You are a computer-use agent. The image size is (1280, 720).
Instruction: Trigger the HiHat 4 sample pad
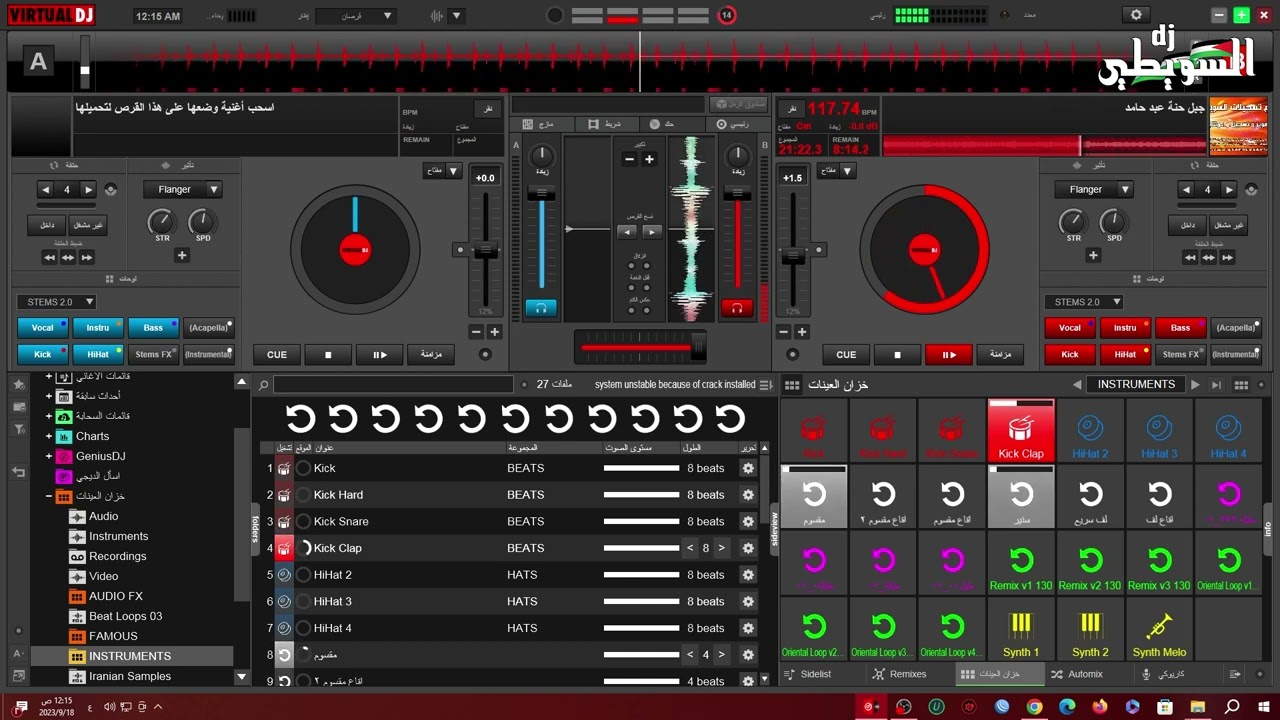[1228, 431]
